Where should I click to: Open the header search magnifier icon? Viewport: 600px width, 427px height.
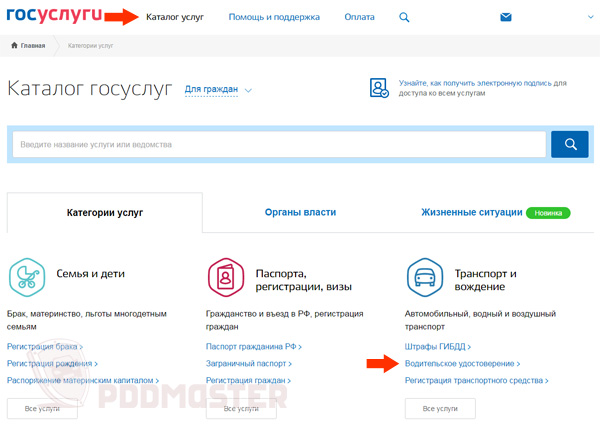(x=404, y=17)
